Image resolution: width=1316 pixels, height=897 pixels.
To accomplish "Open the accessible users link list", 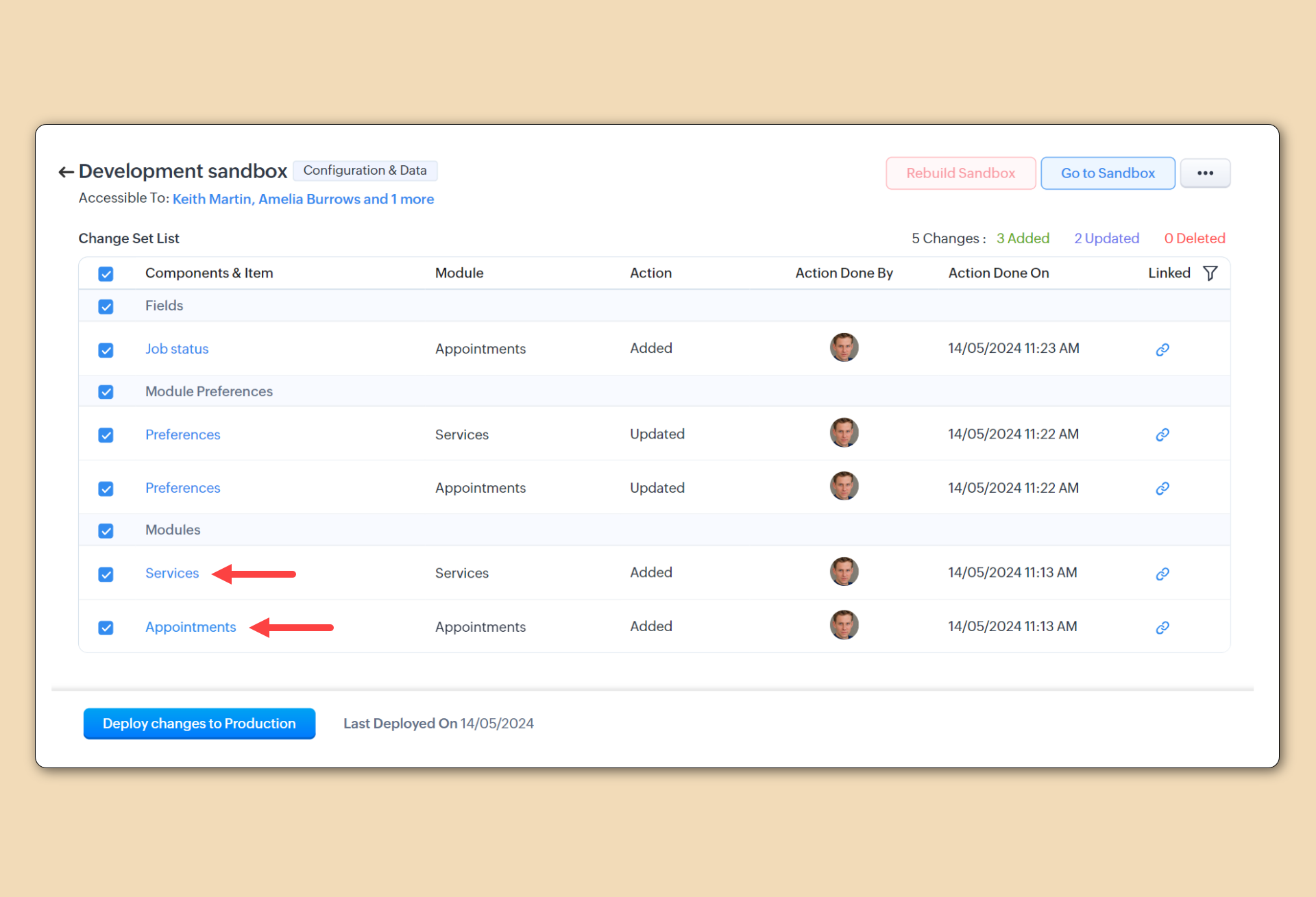I will 303,199.
